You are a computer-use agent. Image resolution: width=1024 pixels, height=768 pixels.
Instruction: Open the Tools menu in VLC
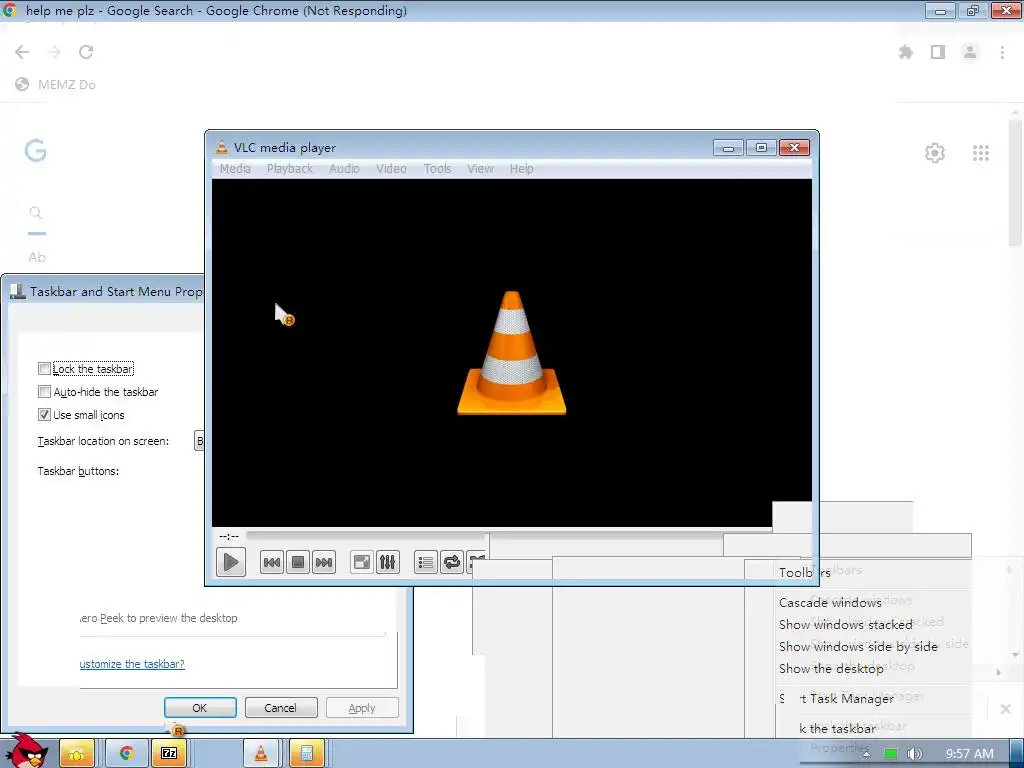coord(437,168)
